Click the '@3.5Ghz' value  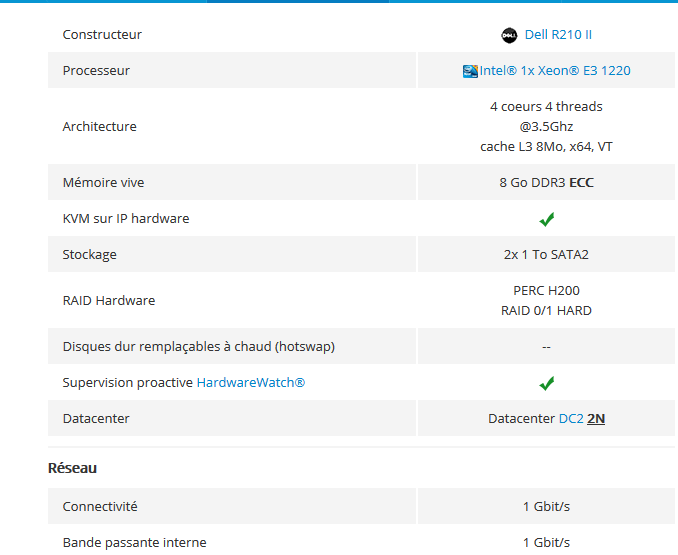tap(546, 126)
